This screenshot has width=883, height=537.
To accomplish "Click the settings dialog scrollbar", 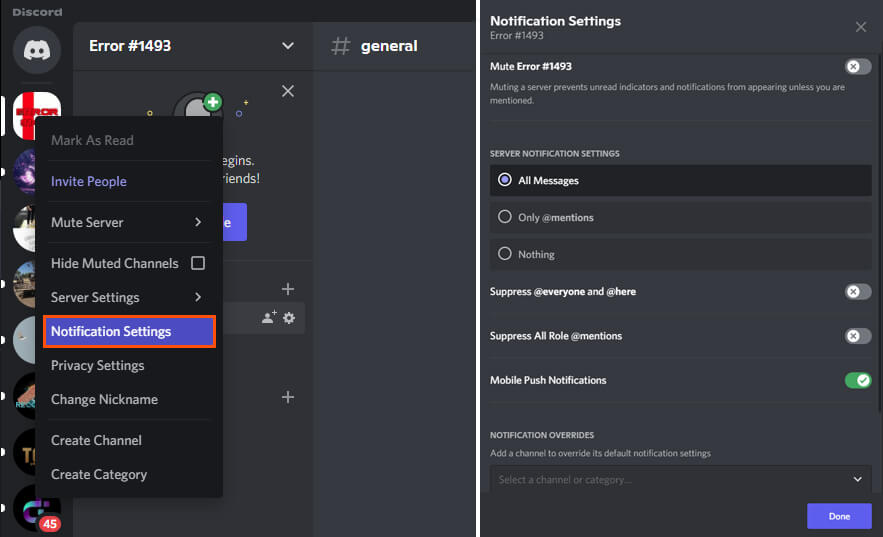I will (880, 234).
